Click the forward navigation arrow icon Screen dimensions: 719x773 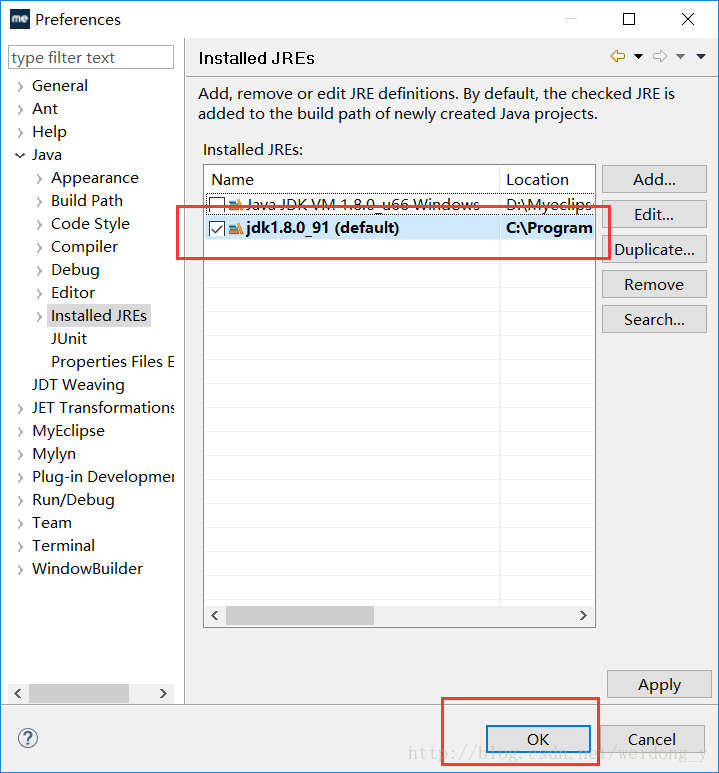click(x=660, y=56)
